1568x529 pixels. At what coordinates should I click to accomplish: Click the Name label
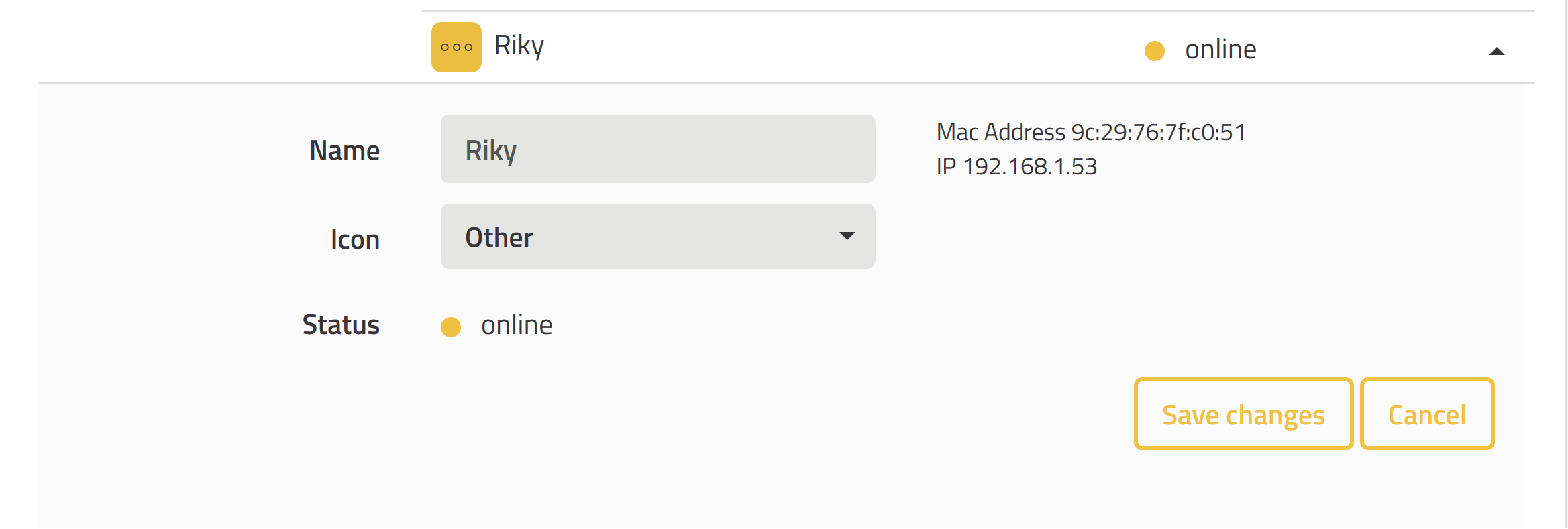click(344, 150)
